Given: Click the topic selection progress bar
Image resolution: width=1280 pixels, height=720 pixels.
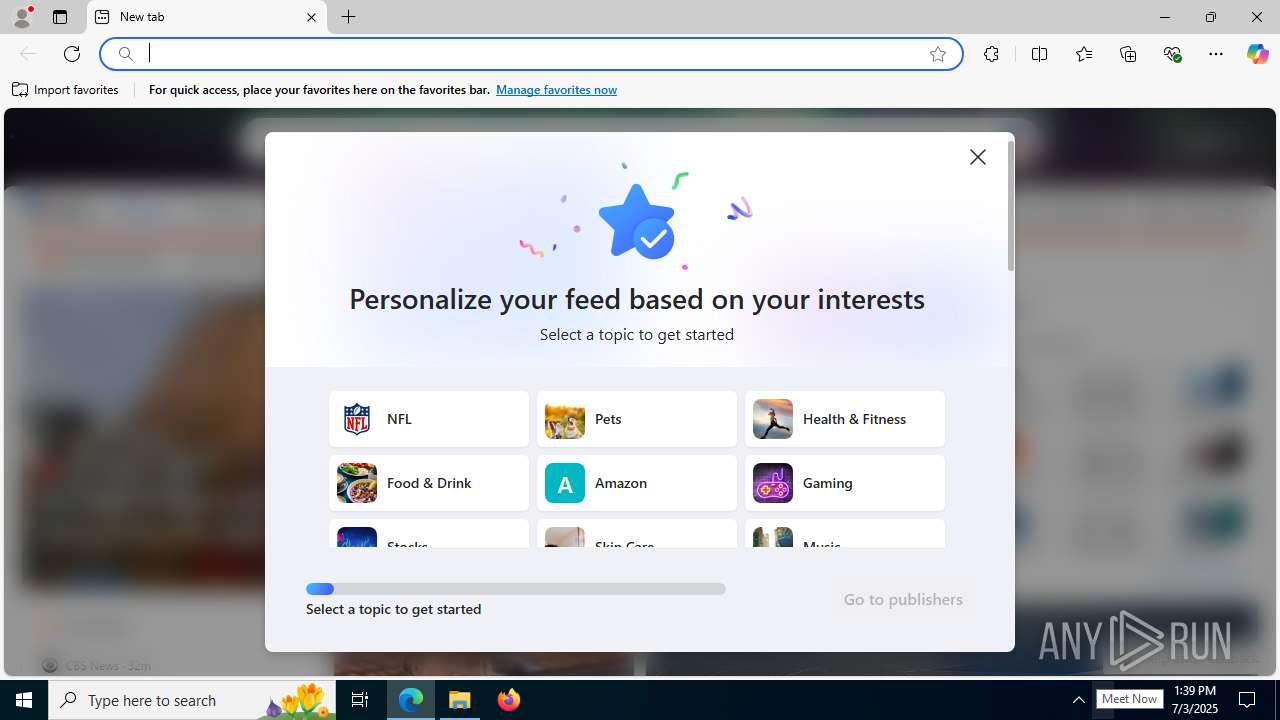Looking at the screenshot, I should (x=516, y=589).
